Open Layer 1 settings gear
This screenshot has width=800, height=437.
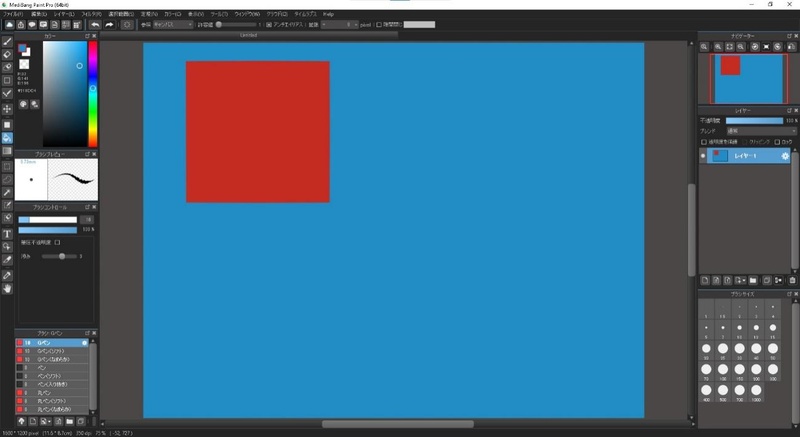click(785, 156)
